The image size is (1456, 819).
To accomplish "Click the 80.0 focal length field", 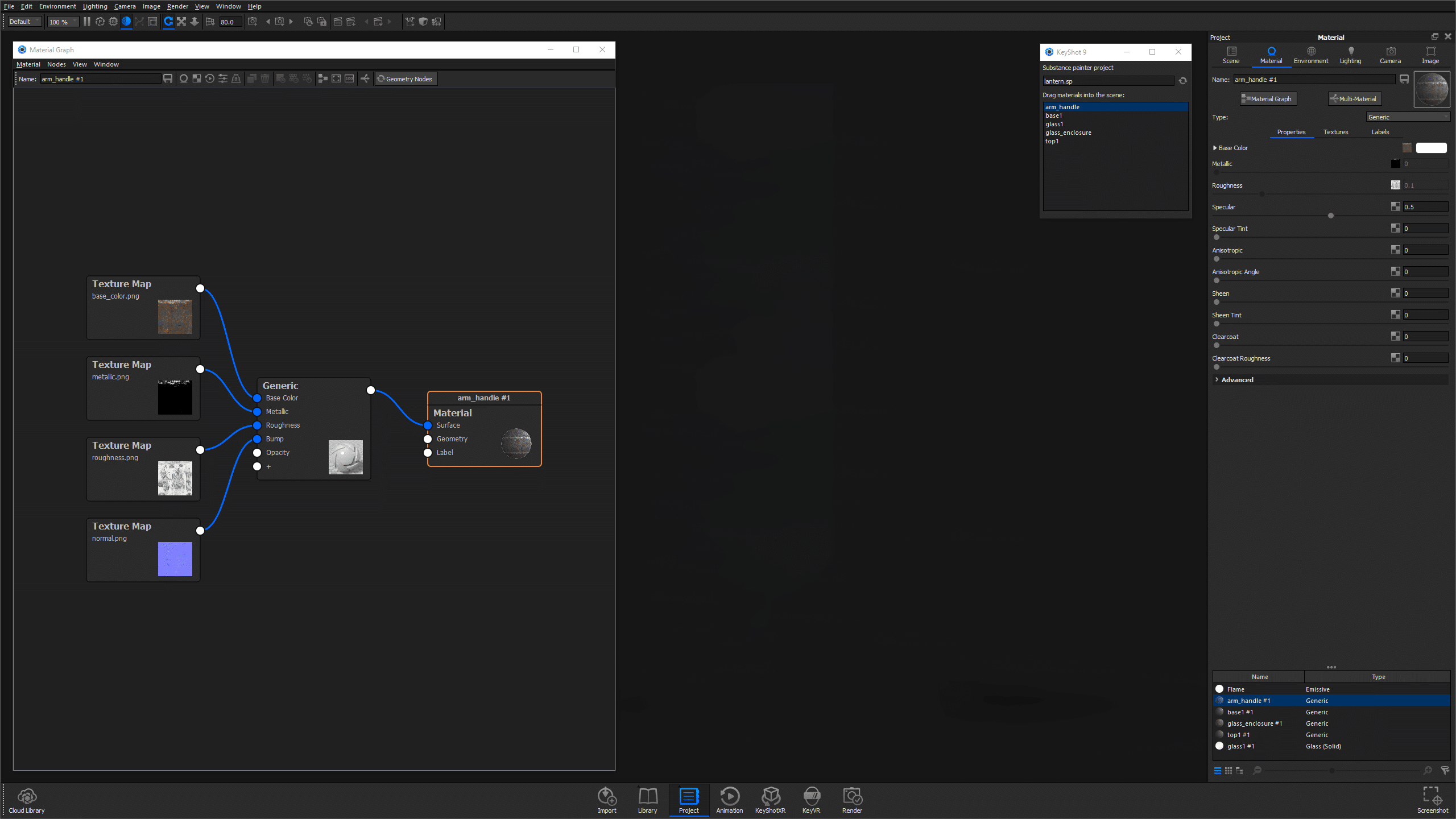I will coord(230,22).
